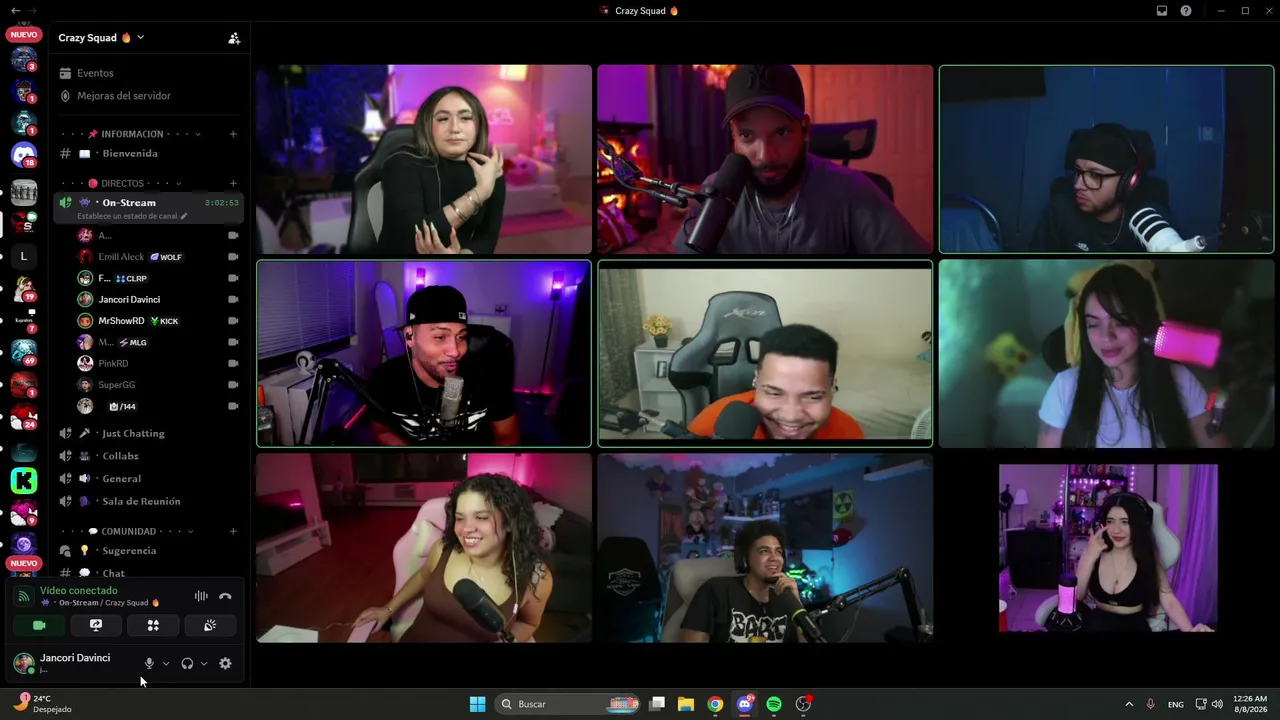Click camera icon beside Jancori Davinci in list
Screen dimensions: 1280x720
point(233,299)
